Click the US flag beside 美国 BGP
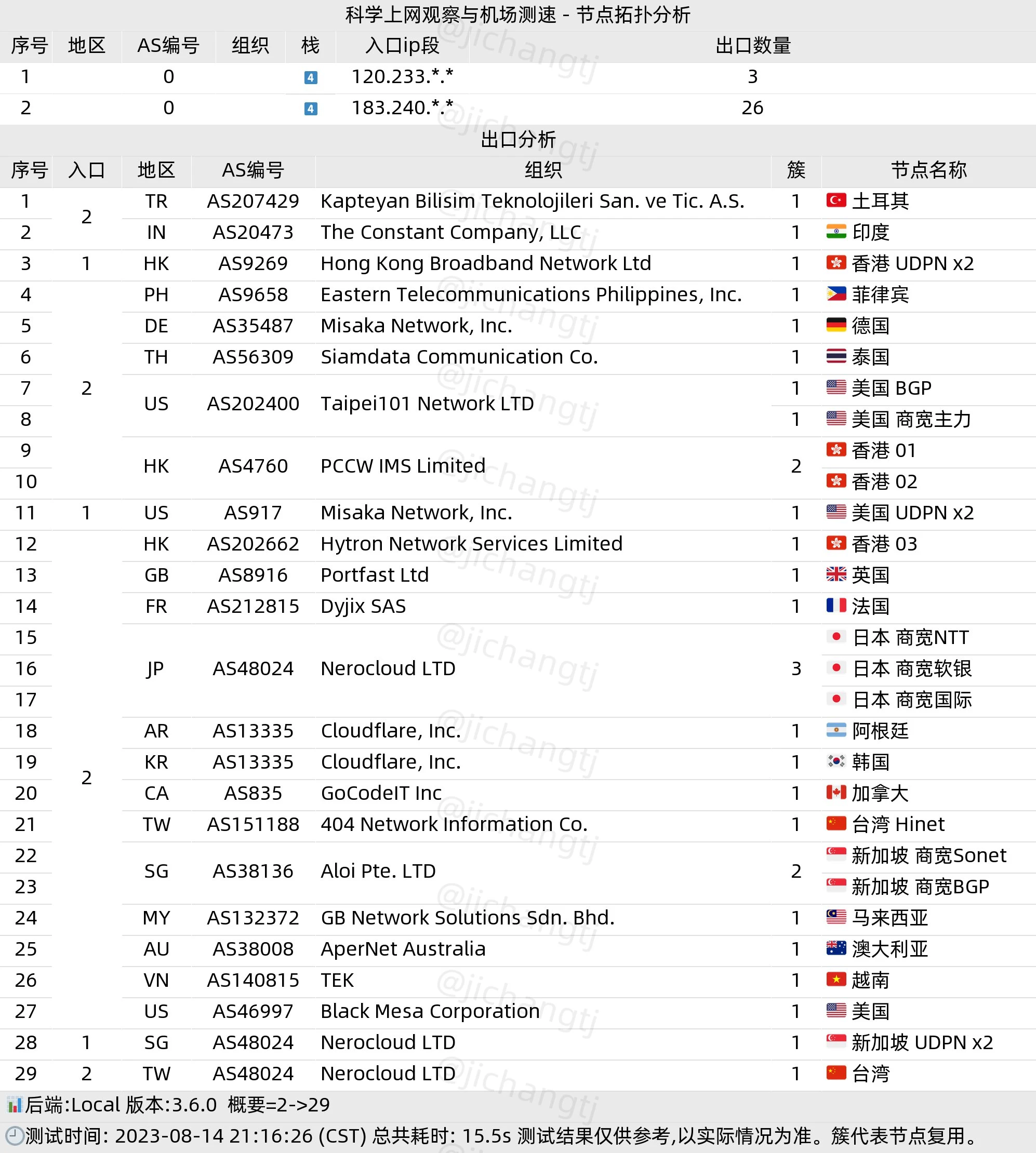Viewport: 1036px width, 1153px height. 835,387
